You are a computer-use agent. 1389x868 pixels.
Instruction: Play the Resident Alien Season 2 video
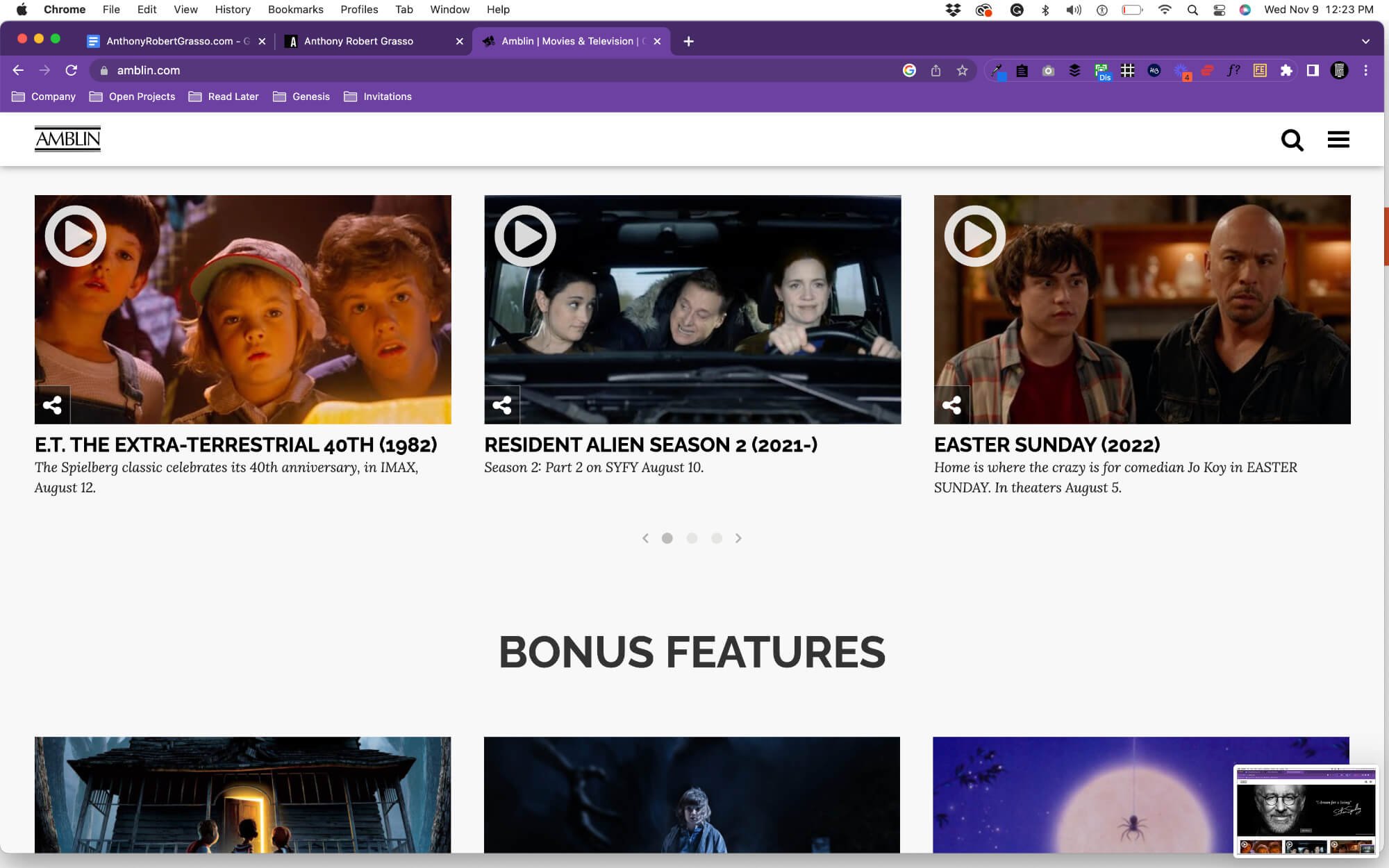tap(525, 236)
